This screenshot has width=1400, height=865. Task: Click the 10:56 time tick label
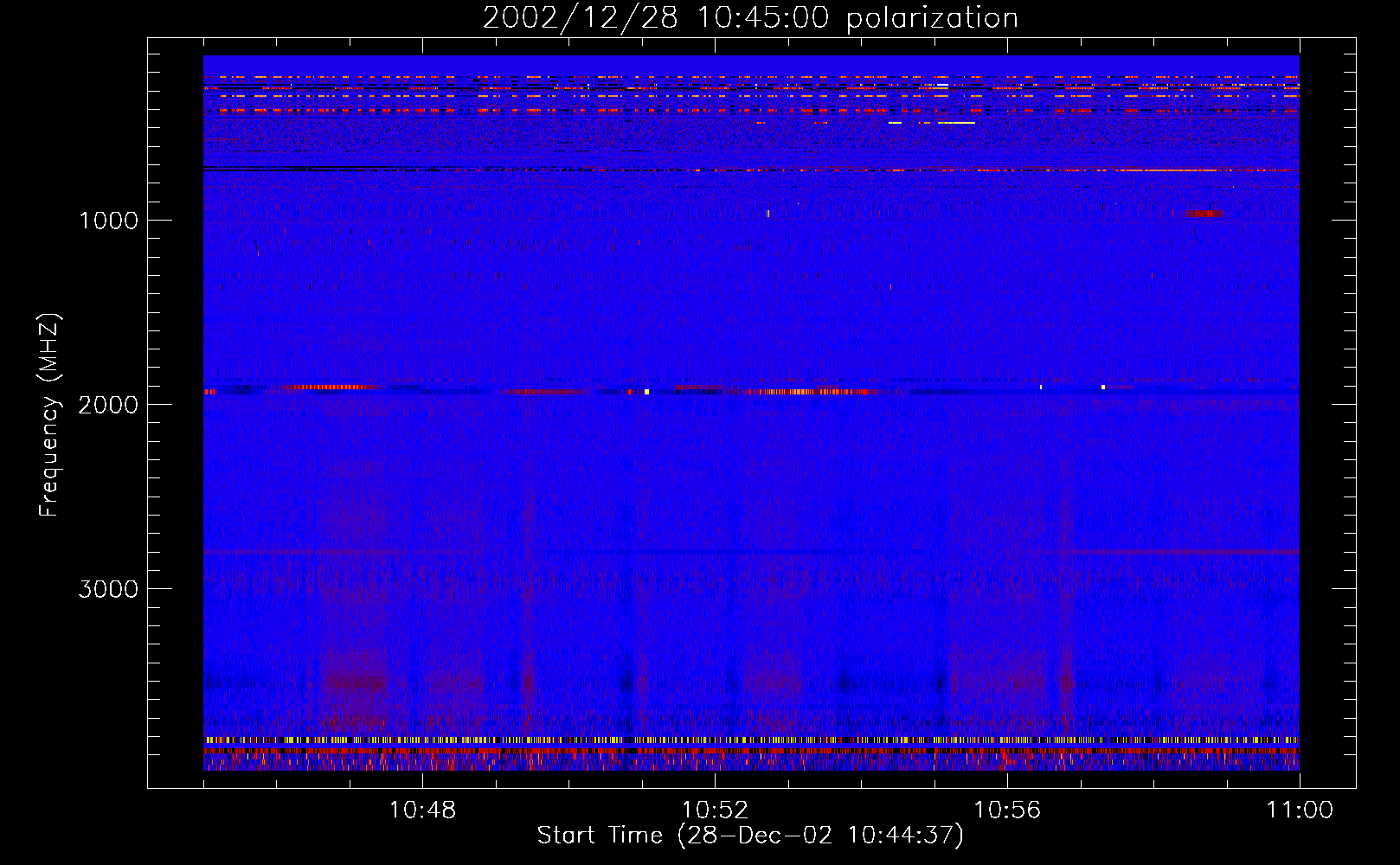(1007, 811)
